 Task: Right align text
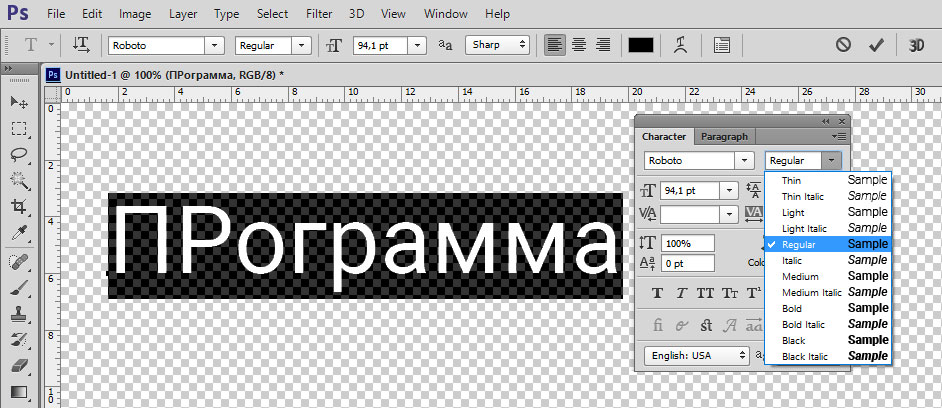(x=603, y=45)
